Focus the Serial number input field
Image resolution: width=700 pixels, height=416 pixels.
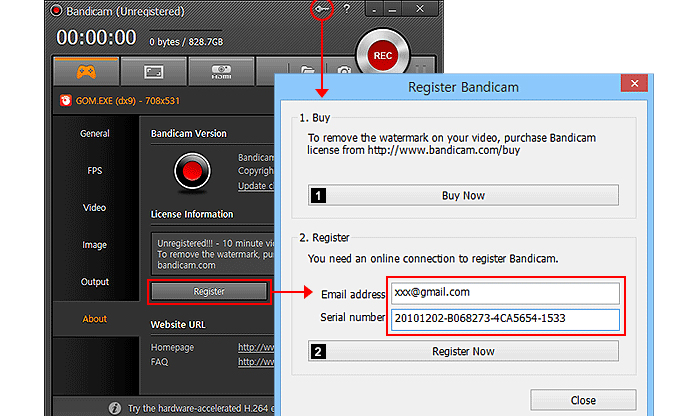point(505,319)
